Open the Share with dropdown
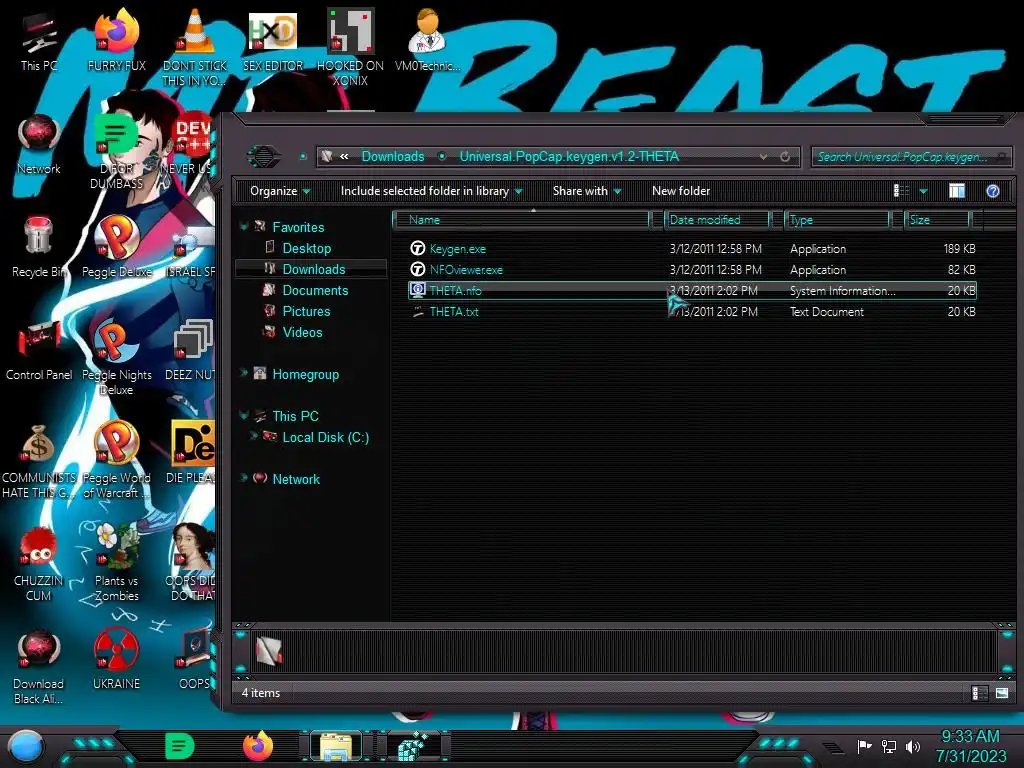1024x768 pixels. (x=586, y=191)
